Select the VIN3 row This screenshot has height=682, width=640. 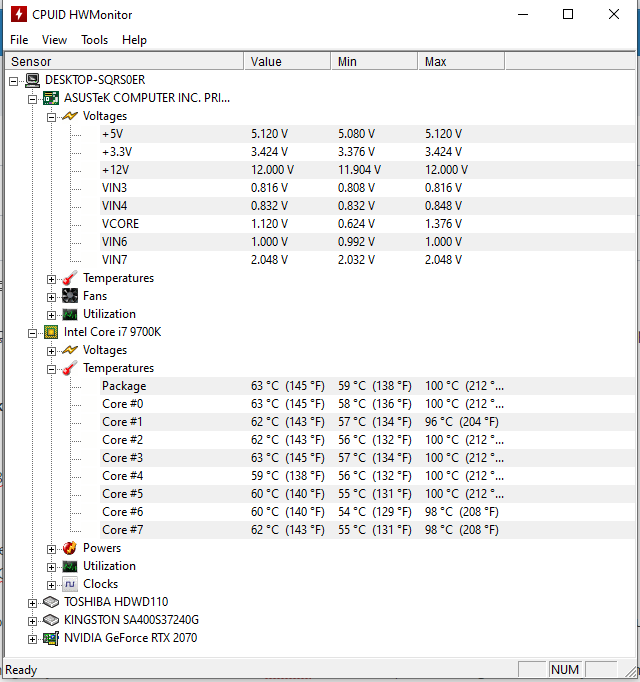click(367, 188)
